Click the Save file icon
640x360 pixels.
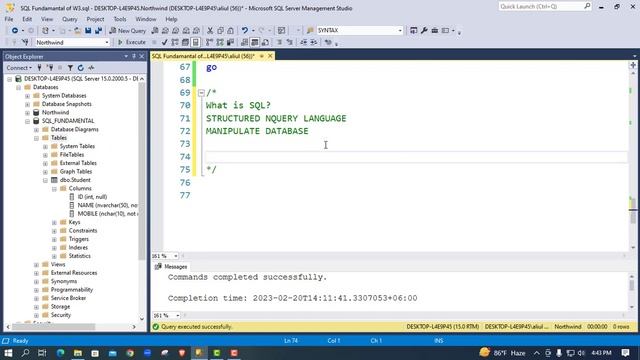88,31
